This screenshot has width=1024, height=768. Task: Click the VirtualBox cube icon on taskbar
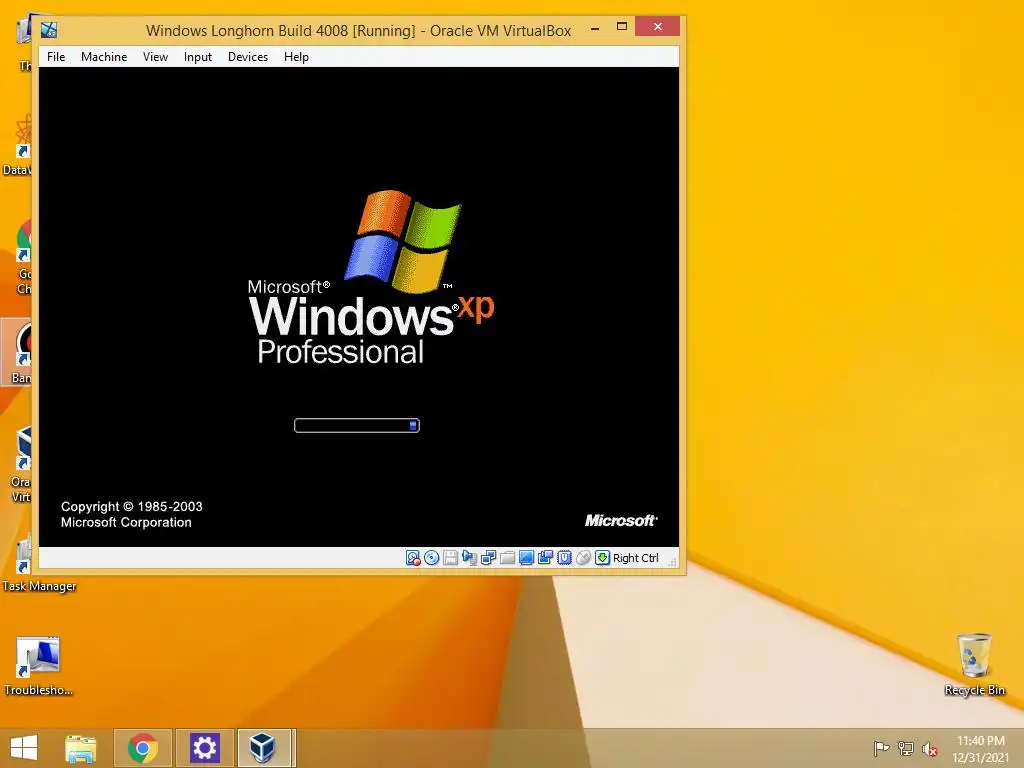(264, 748)
